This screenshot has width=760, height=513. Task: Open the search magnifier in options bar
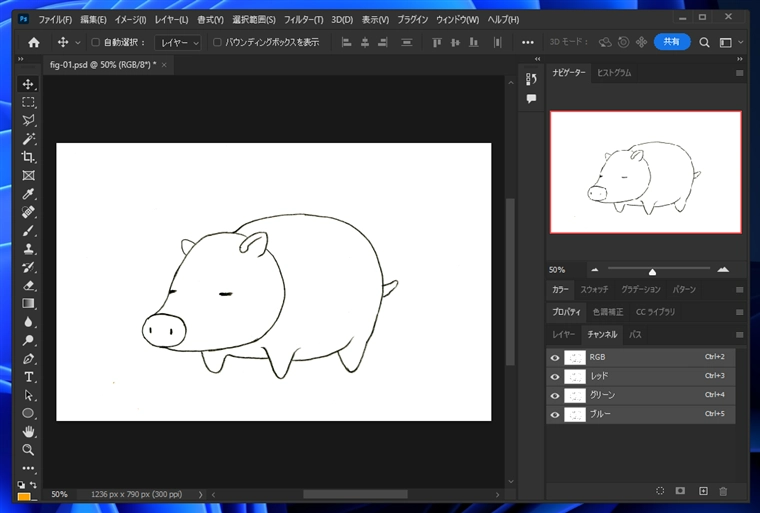[x=704, y=43]
